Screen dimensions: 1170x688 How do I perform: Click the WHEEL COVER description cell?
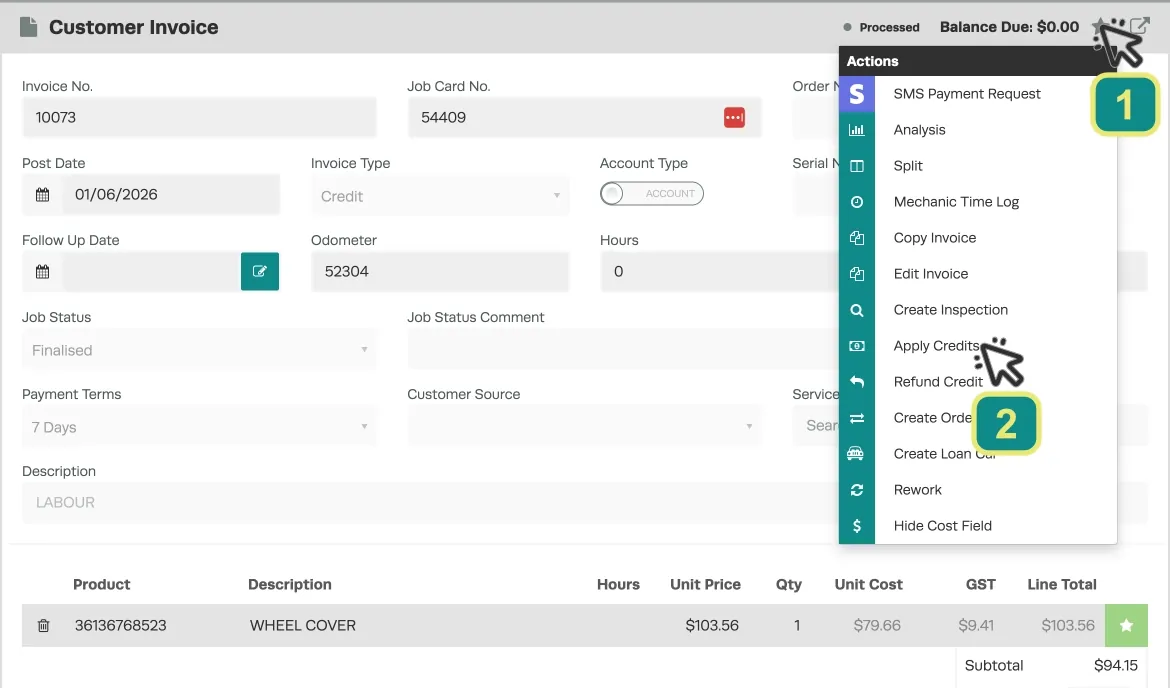click(x=302, y=625)
